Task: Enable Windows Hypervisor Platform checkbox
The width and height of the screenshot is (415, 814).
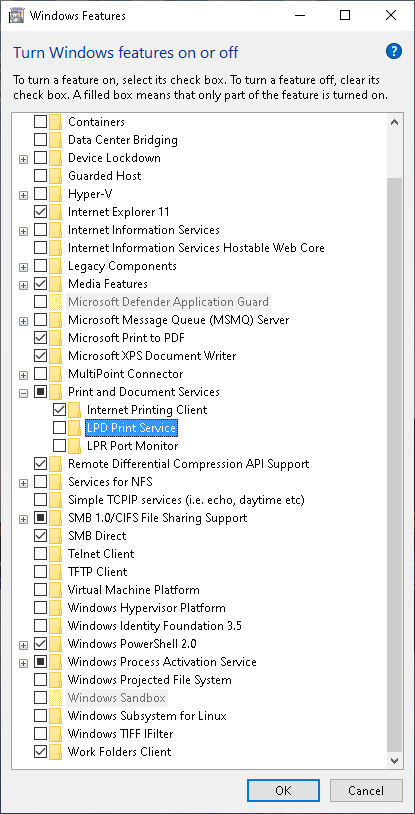Action: coord(41,608)
